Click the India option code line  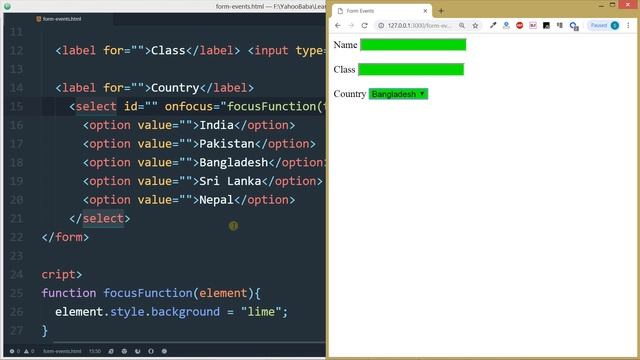[189, 125]
